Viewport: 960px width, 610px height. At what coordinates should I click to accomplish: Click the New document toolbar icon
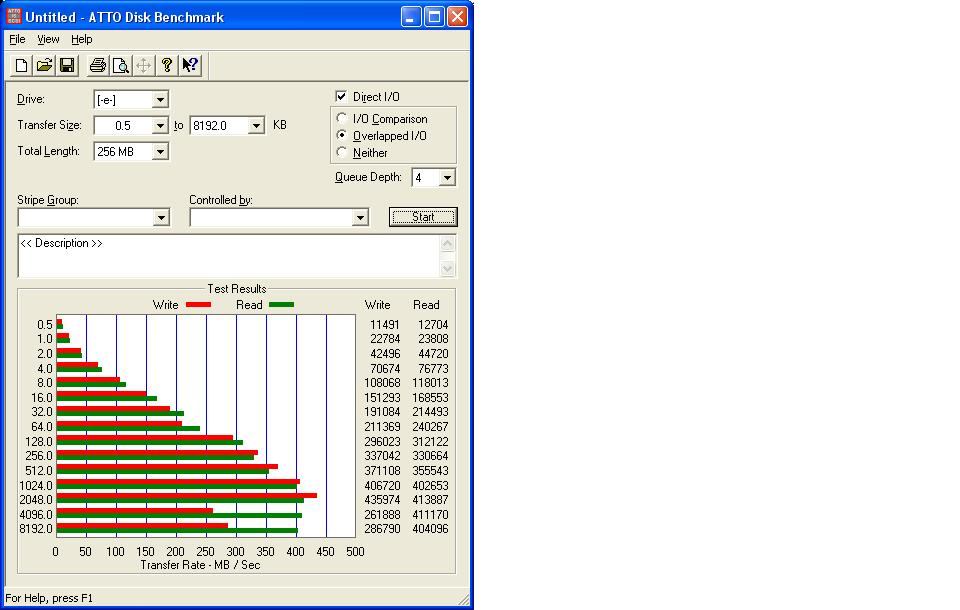[x=21, y=65]
